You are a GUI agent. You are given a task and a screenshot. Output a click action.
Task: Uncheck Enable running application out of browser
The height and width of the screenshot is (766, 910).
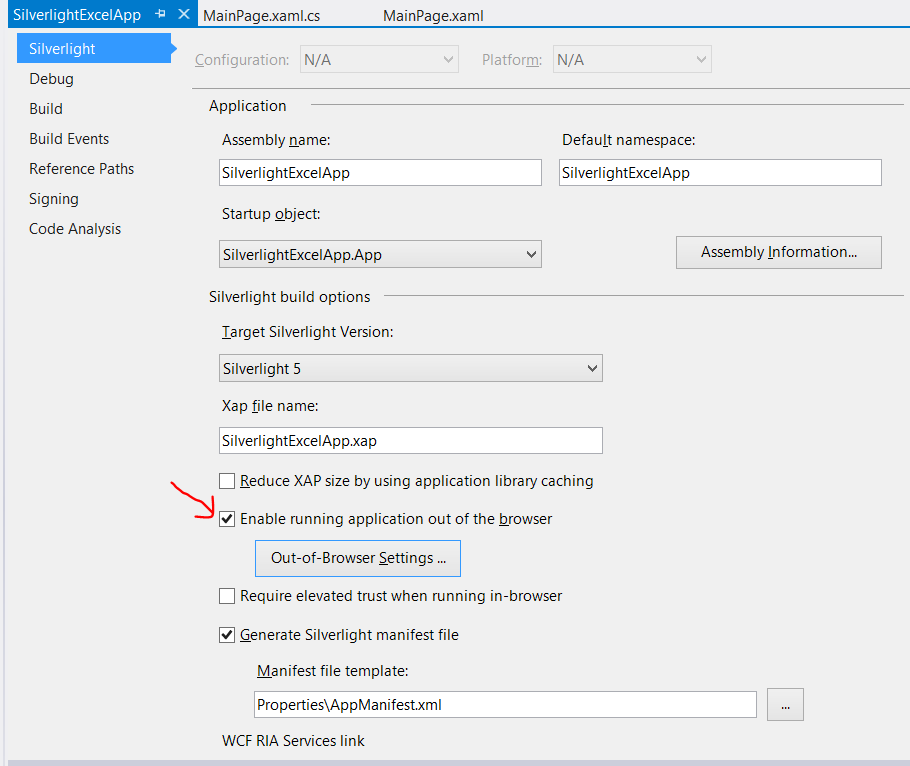point(227,519)
